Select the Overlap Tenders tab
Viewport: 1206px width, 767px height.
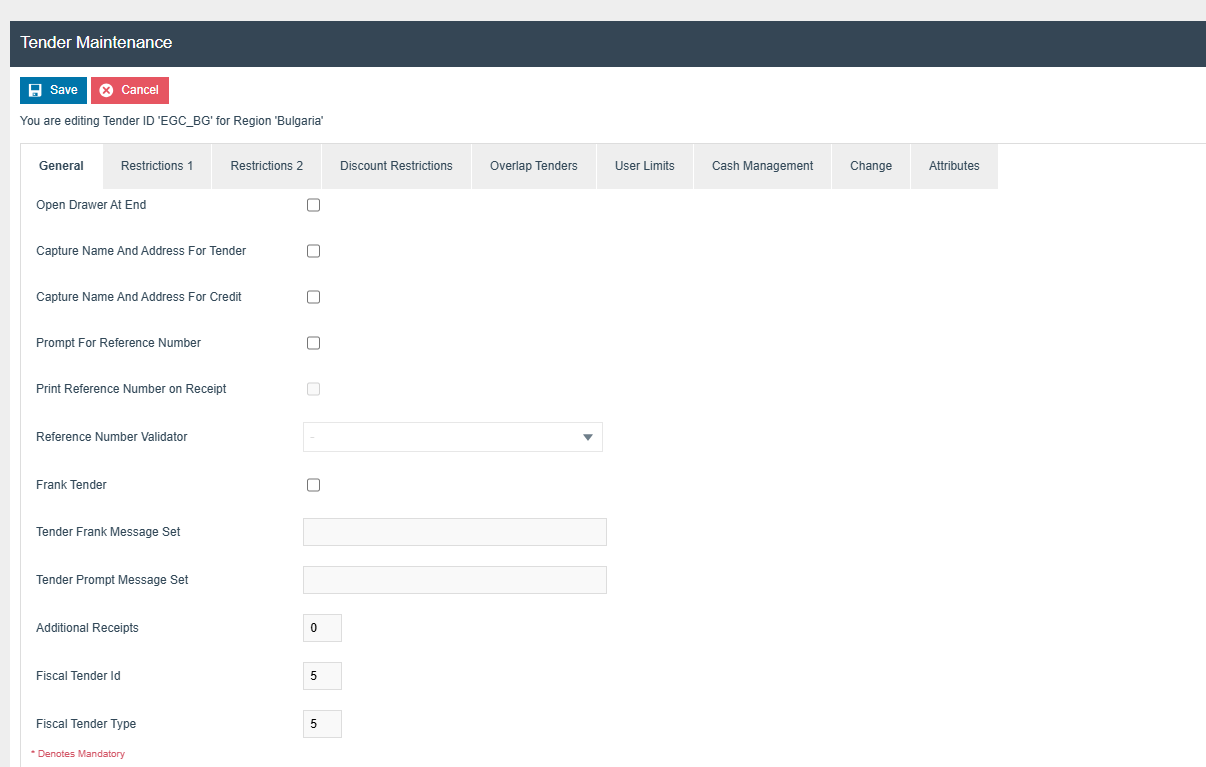pos(533,166)
